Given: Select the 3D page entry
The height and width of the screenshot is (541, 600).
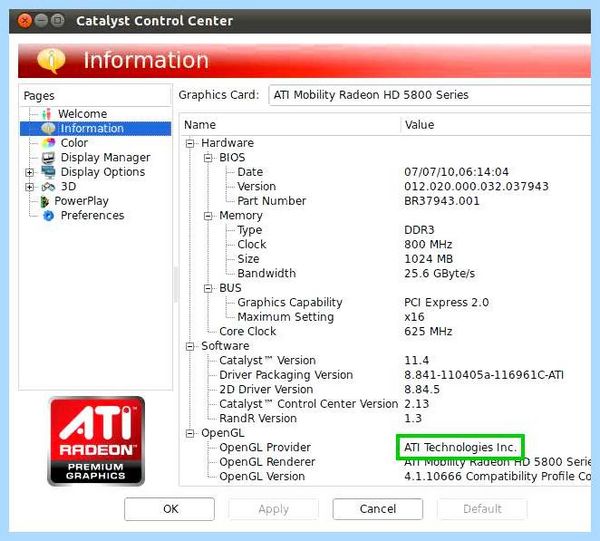Looking at the screenshot, I should (x=68, y=186).
